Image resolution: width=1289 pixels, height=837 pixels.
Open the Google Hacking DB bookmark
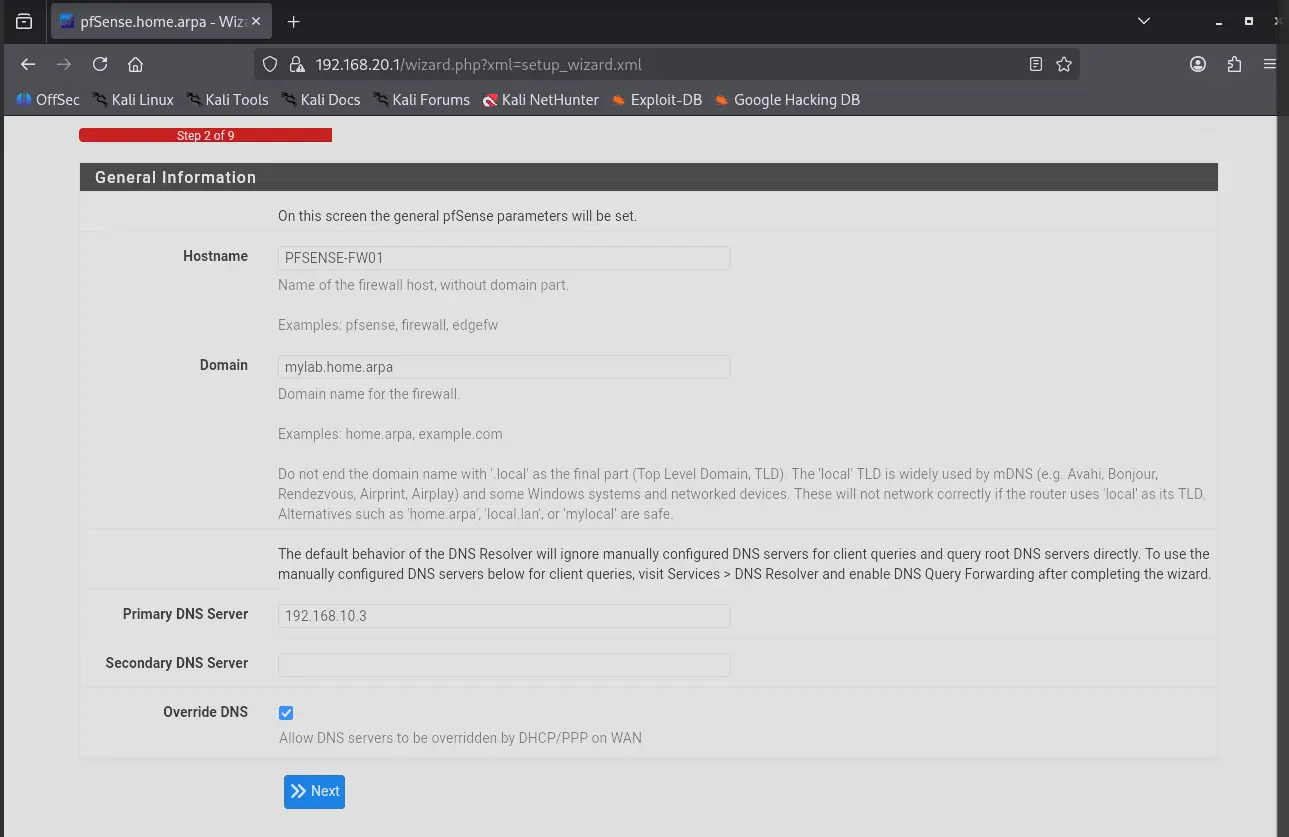[x=787, y=99]
